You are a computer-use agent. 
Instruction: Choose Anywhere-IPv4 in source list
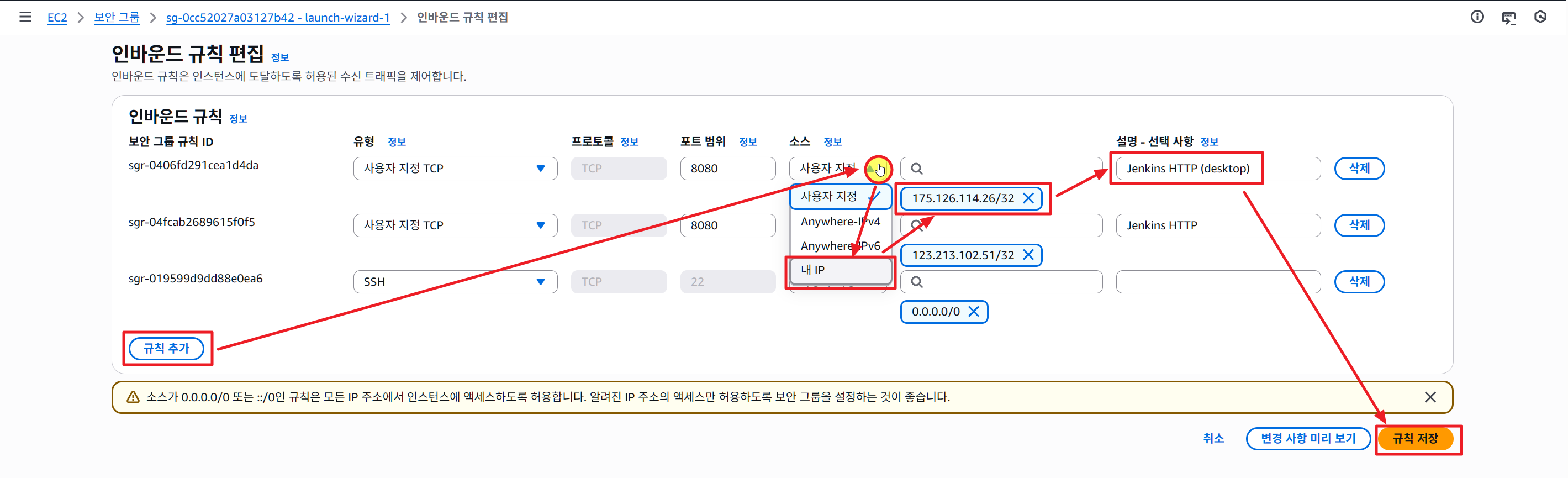pyautogui.click(x=840, y=222)
